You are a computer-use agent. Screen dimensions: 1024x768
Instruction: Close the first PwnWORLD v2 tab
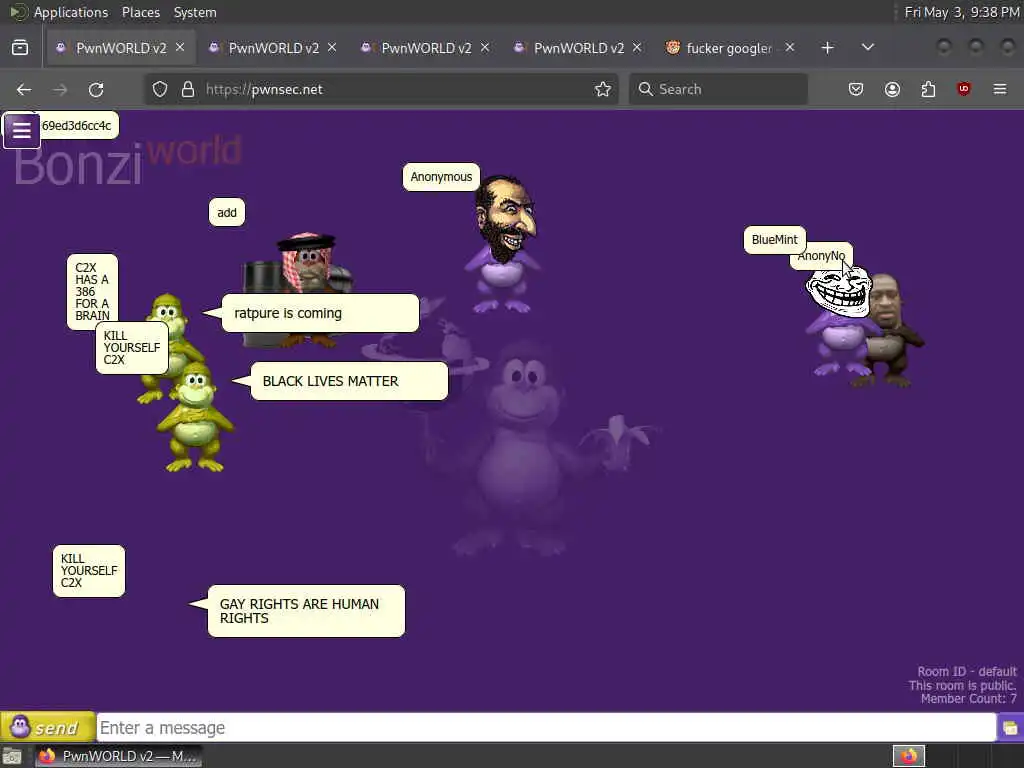click(180, 47)
